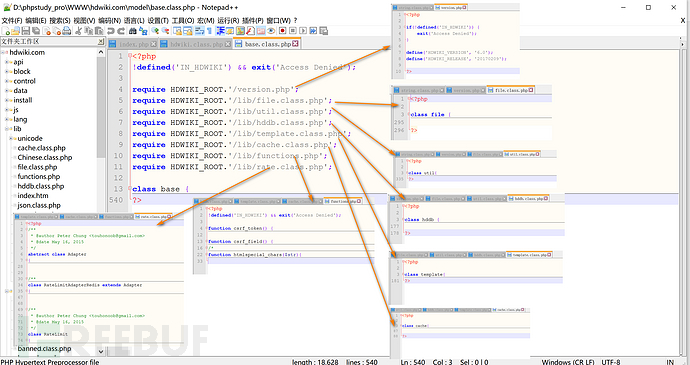Start macro recording with red record icon

point(282,31)
